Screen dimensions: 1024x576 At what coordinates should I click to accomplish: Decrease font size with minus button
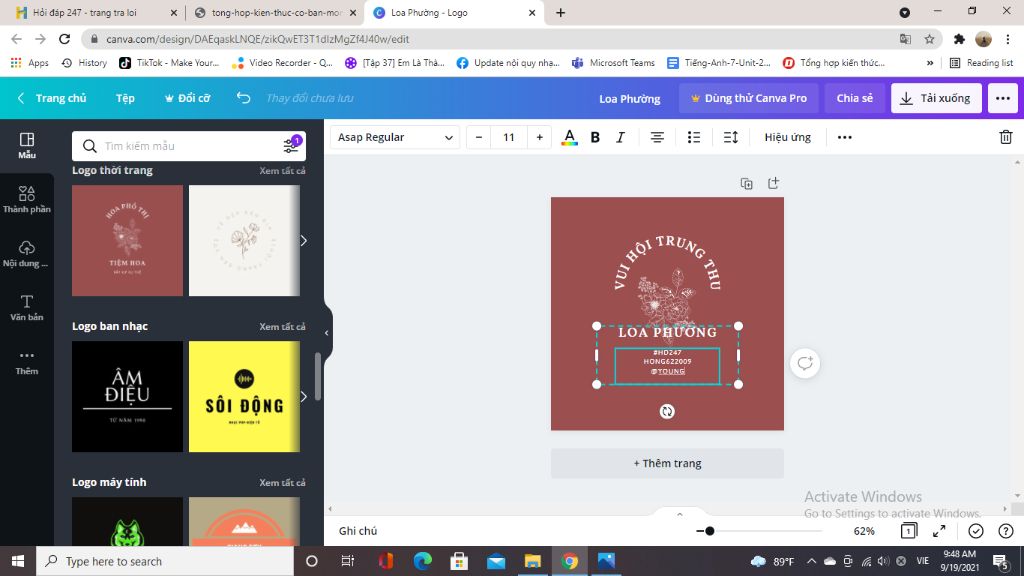(479, 137)
